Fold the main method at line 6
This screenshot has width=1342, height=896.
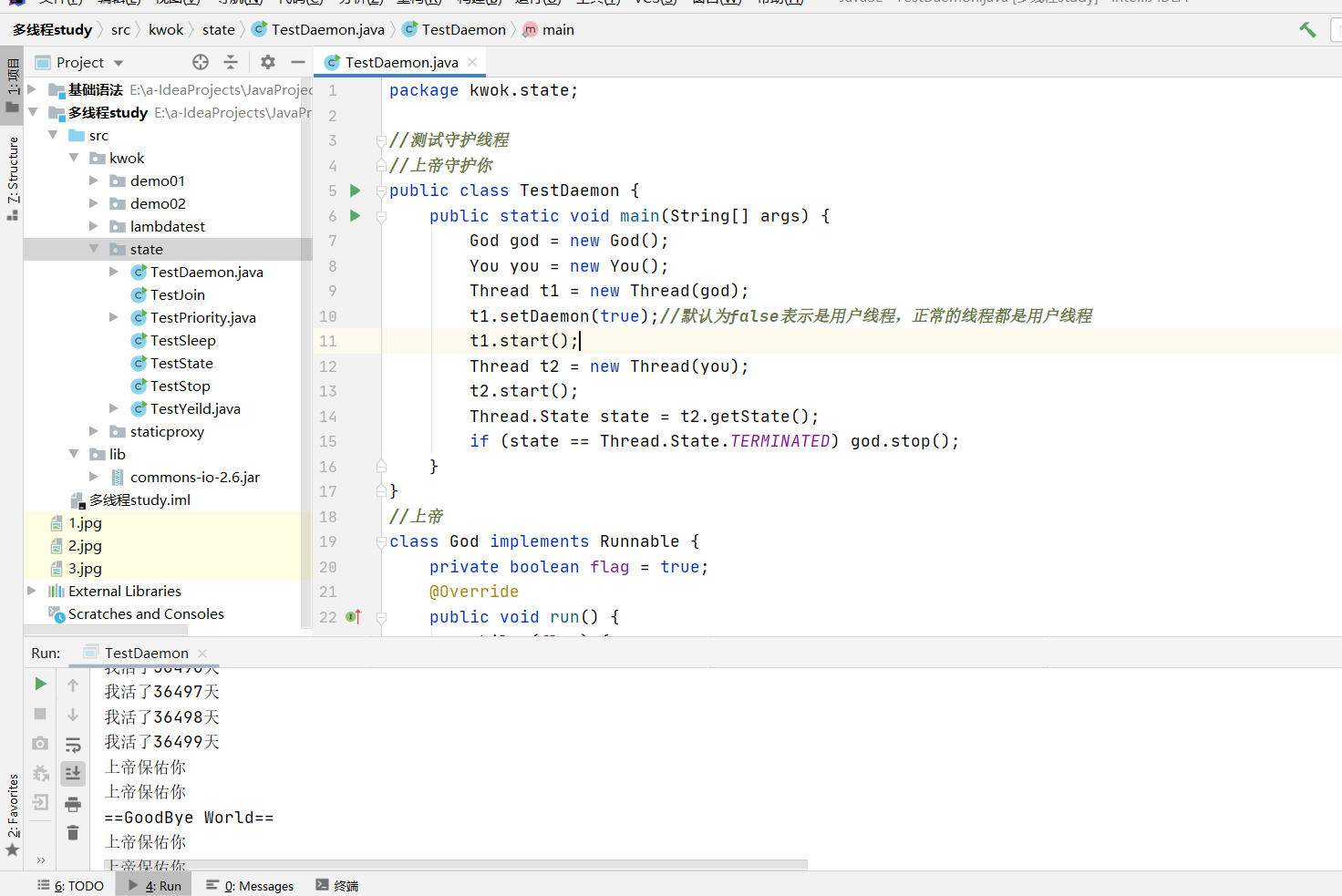pos(382,216)
